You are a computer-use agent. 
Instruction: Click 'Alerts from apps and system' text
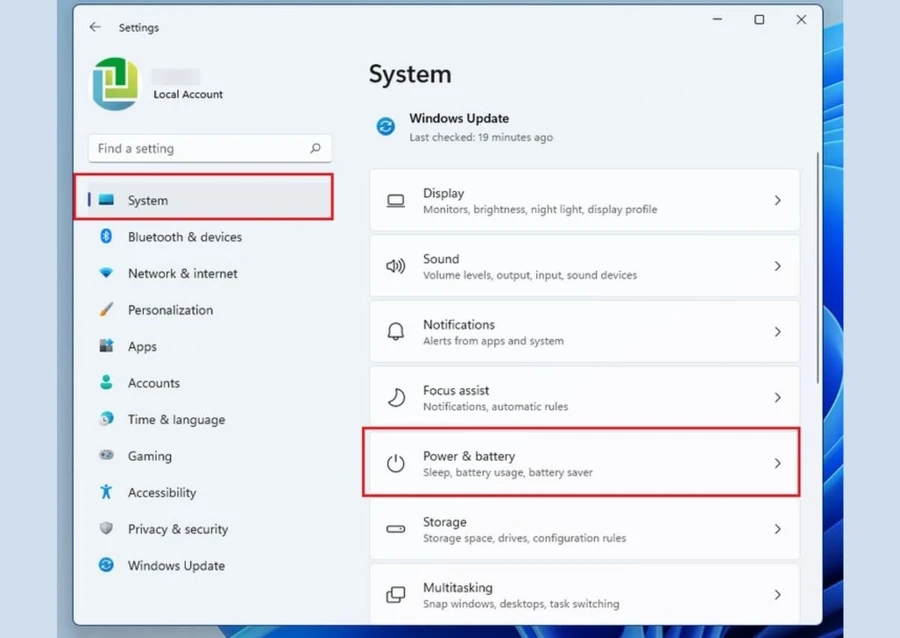[493, 341]
